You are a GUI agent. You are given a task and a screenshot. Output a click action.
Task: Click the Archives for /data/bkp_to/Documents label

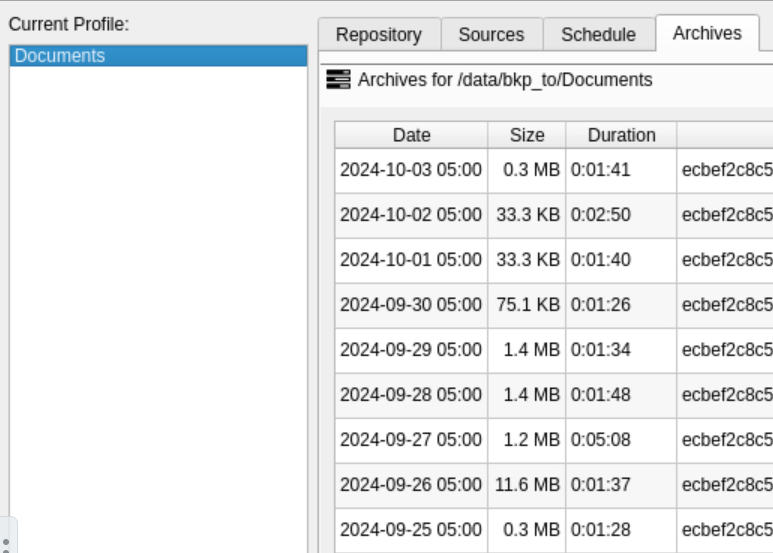(x=505, y=80)
